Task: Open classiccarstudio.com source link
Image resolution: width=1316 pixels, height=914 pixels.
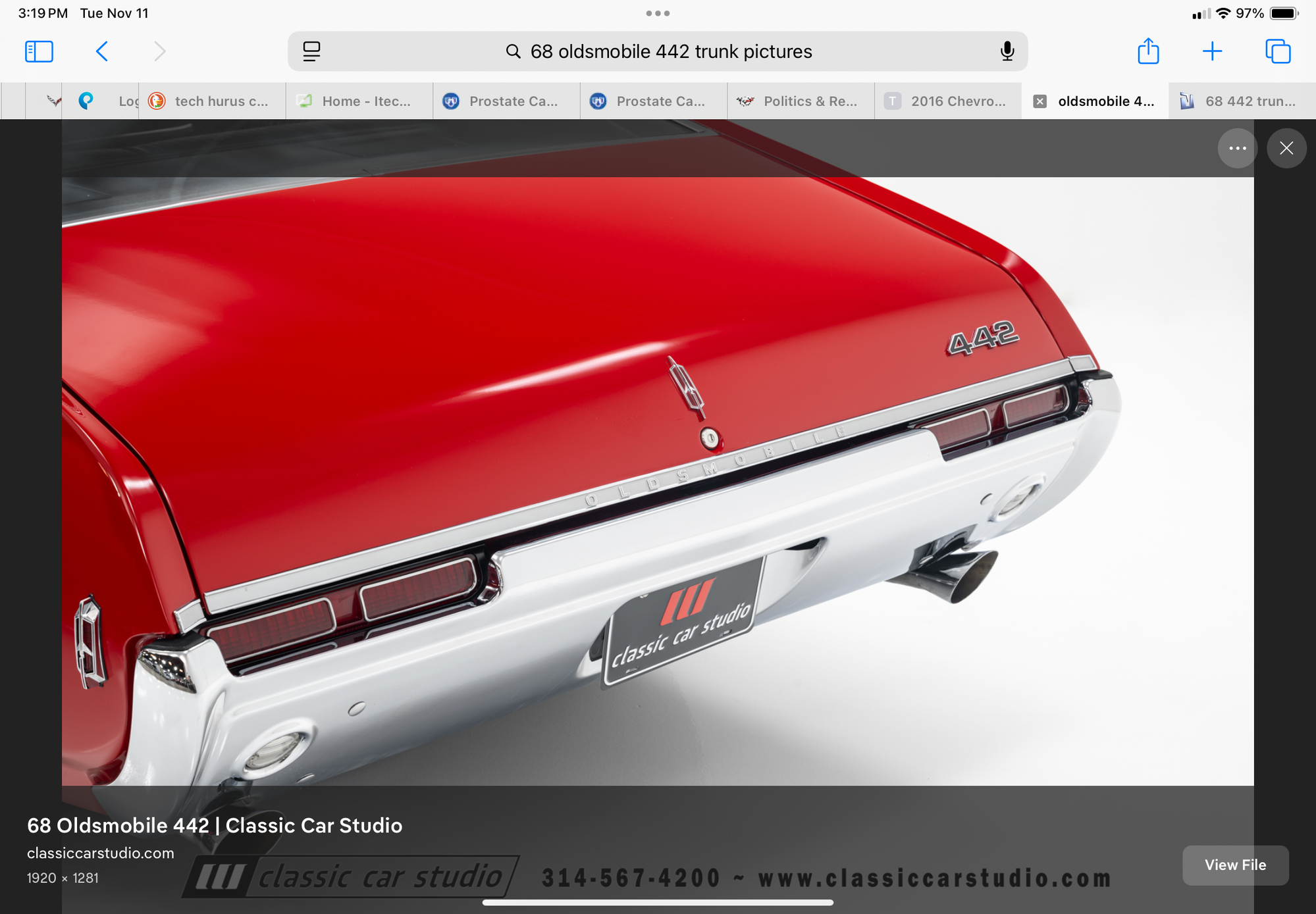Action: coord(101,853)
